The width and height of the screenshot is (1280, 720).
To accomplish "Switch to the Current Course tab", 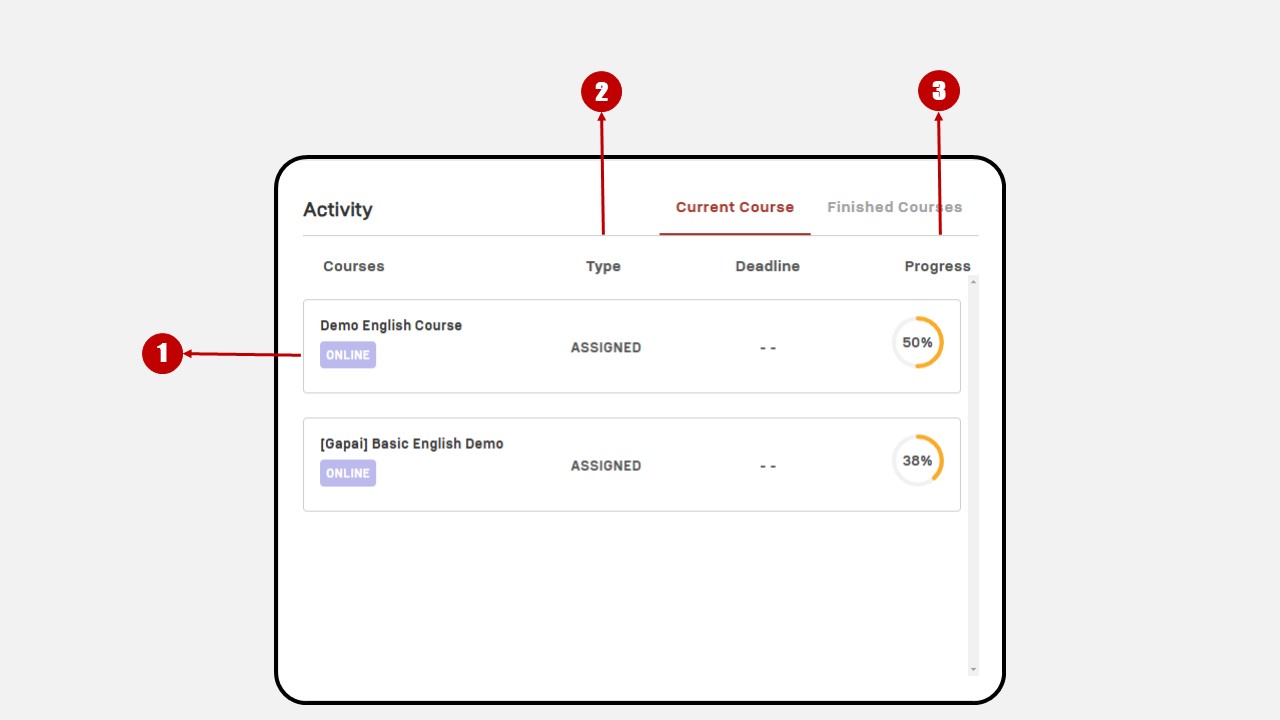I will pyautogui.click(x=735, y=207).
